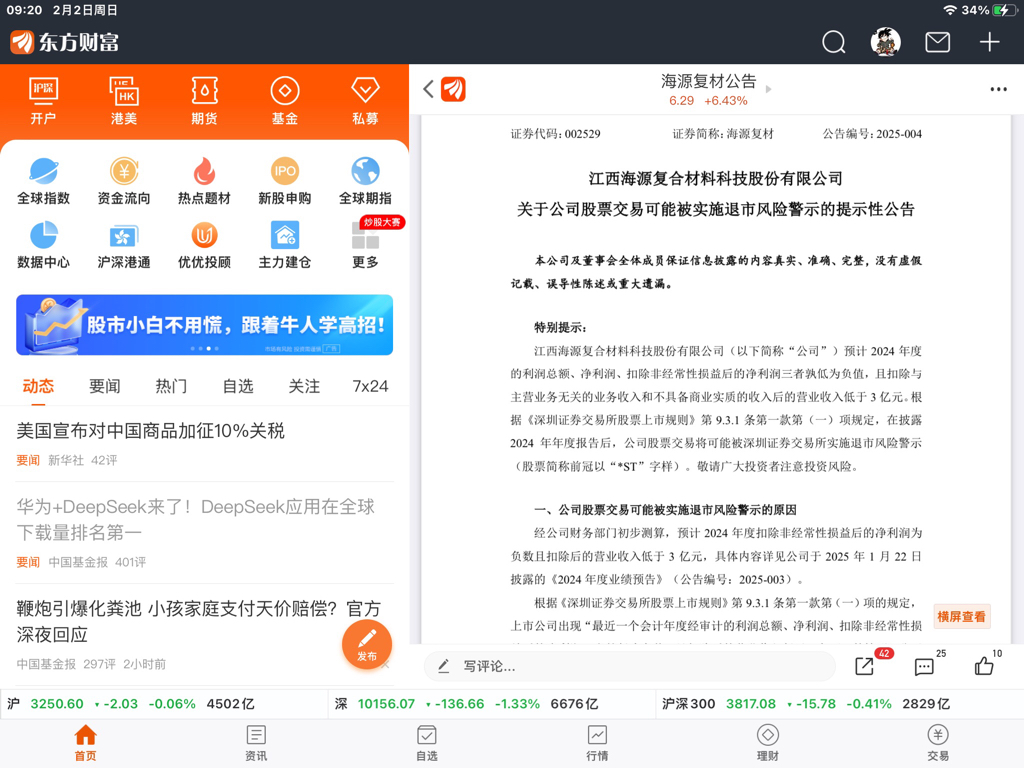Tap the Wi-Fi icon in status bar

point(950,10)
